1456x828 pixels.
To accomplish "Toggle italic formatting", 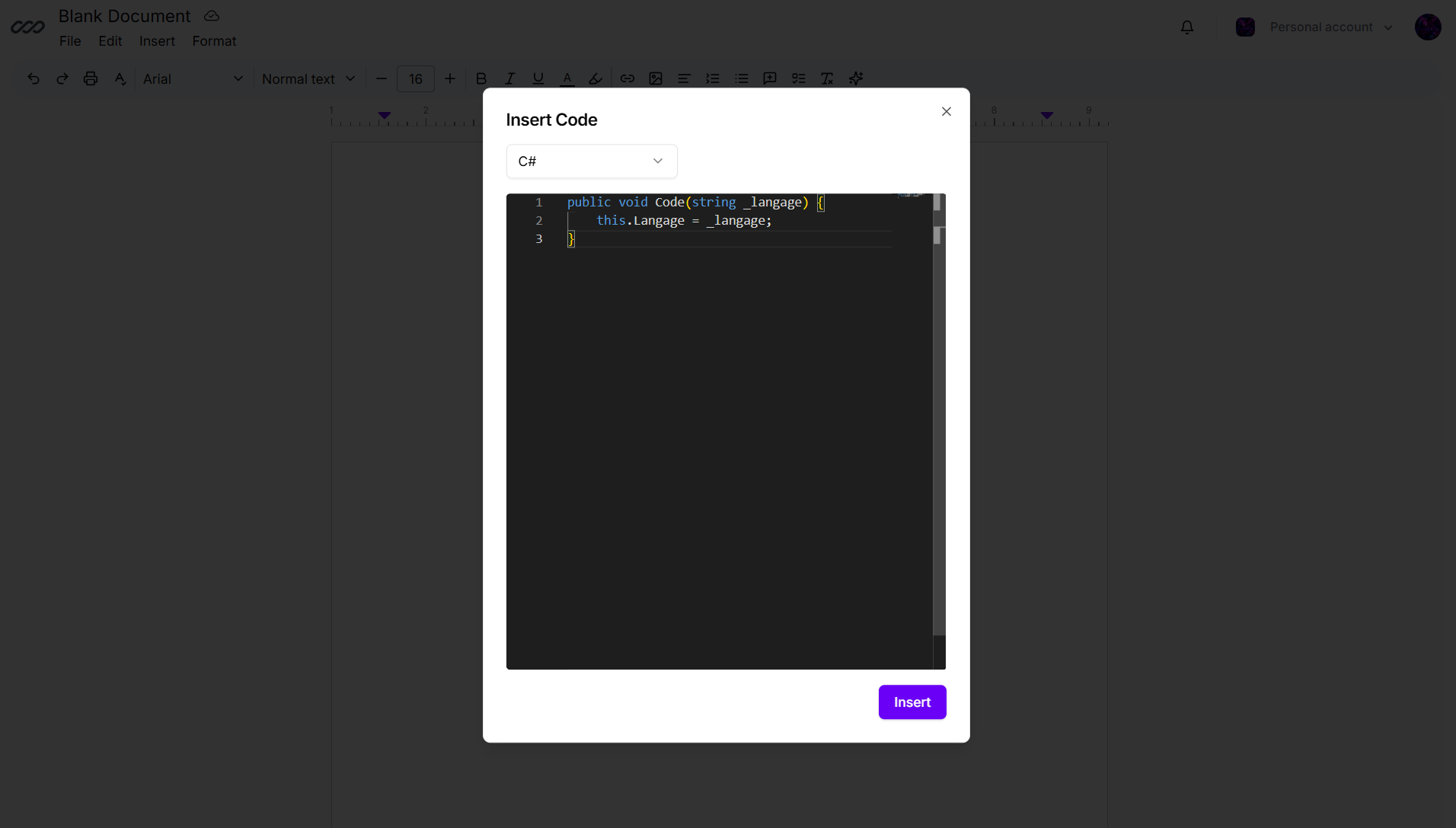I will pyautogui.click(x=509, y=78).
